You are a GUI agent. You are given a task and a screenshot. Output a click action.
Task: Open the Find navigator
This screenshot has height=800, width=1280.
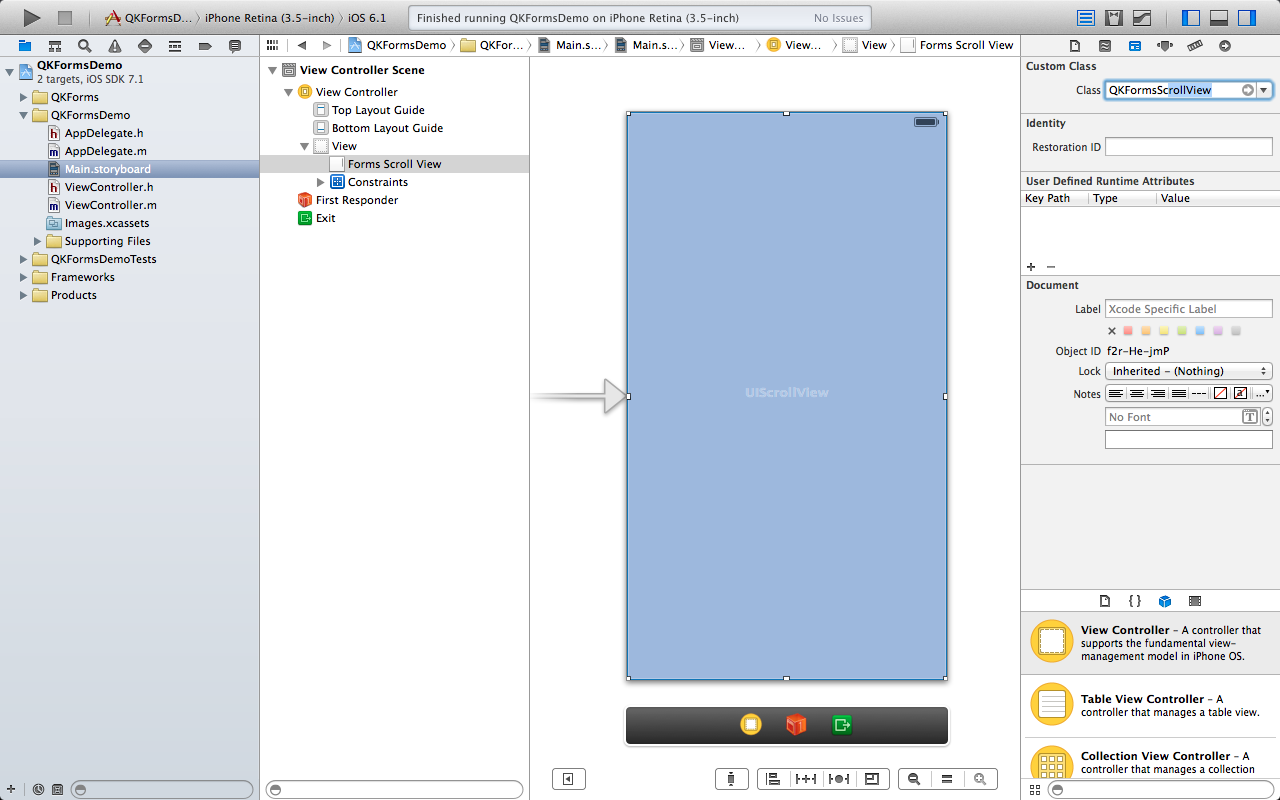coord(85,46)
